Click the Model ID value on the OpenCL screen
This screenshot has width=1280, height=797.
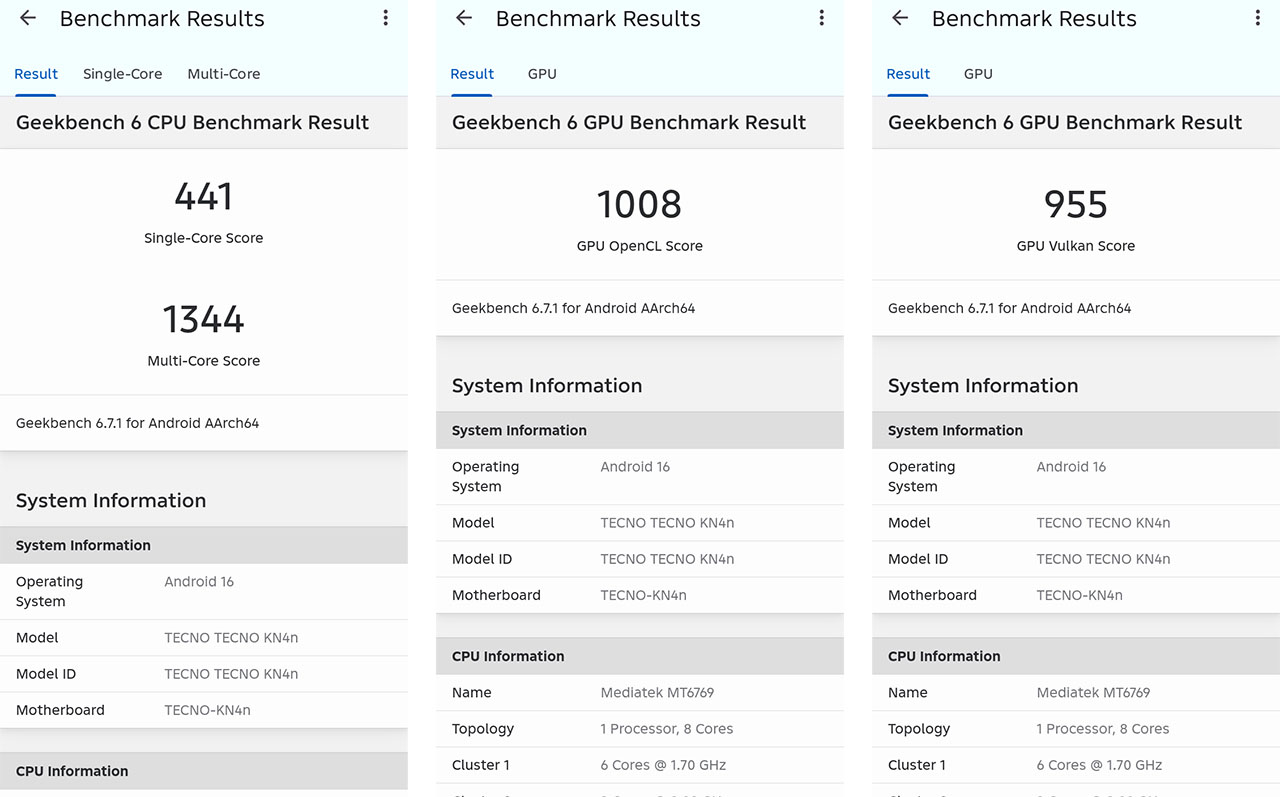tap(667, 559)
